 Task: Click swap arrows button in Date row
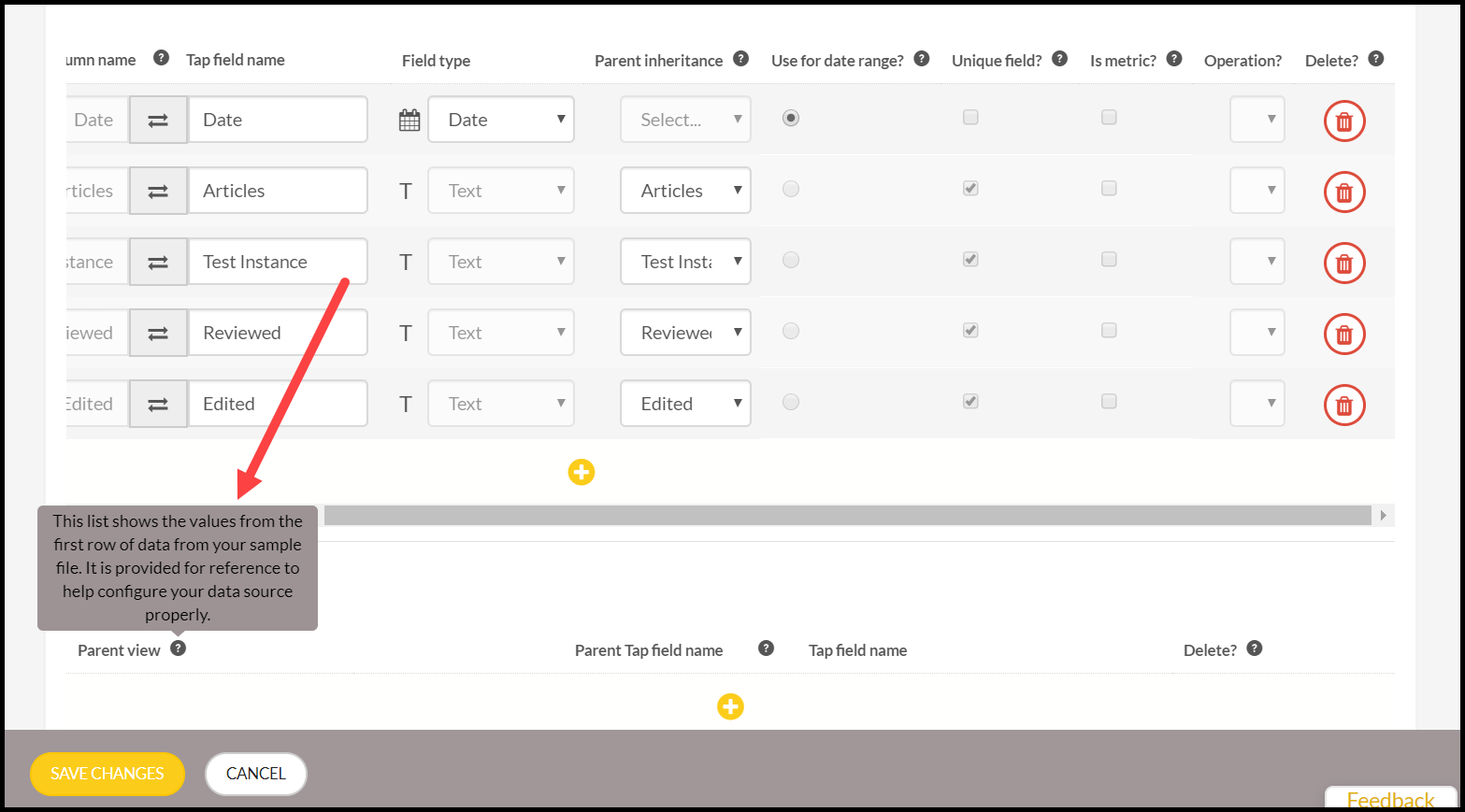point(158,120)
